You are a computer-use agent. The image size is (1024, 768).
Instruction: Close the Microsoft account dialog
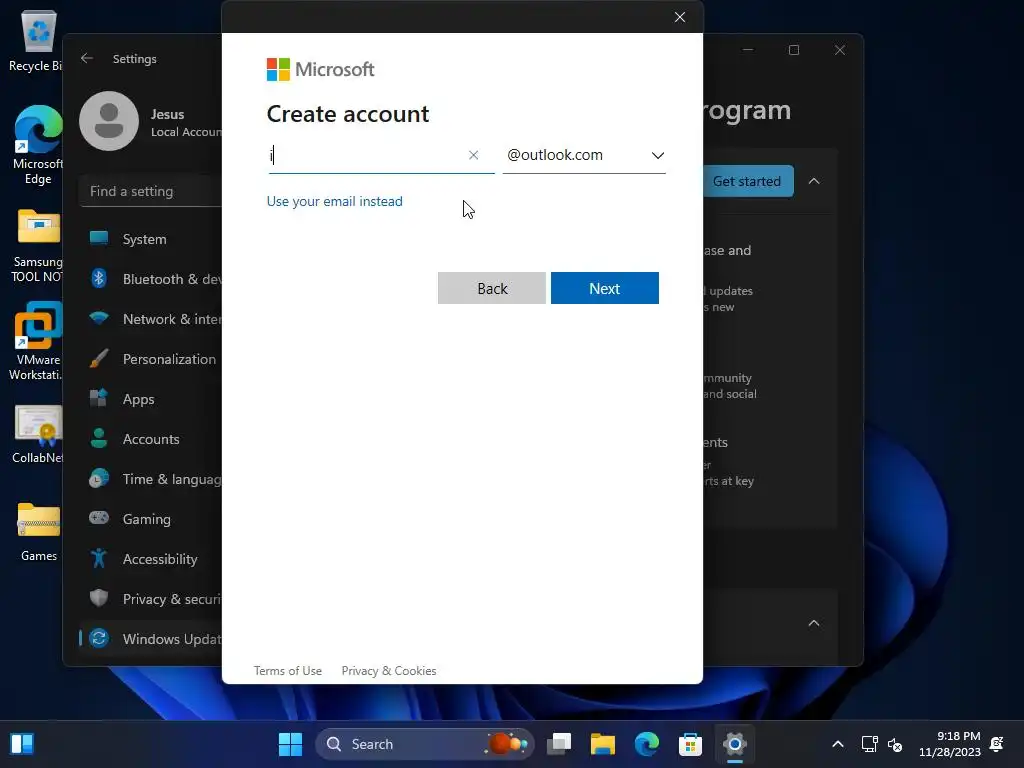click(680, 17)
